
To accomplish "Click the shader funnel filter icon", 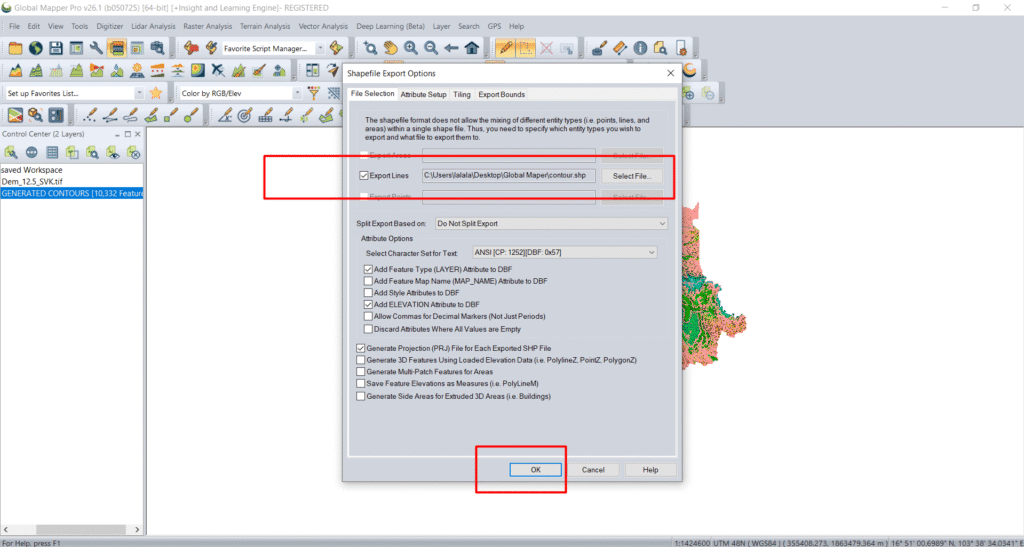I will [314, 93].
